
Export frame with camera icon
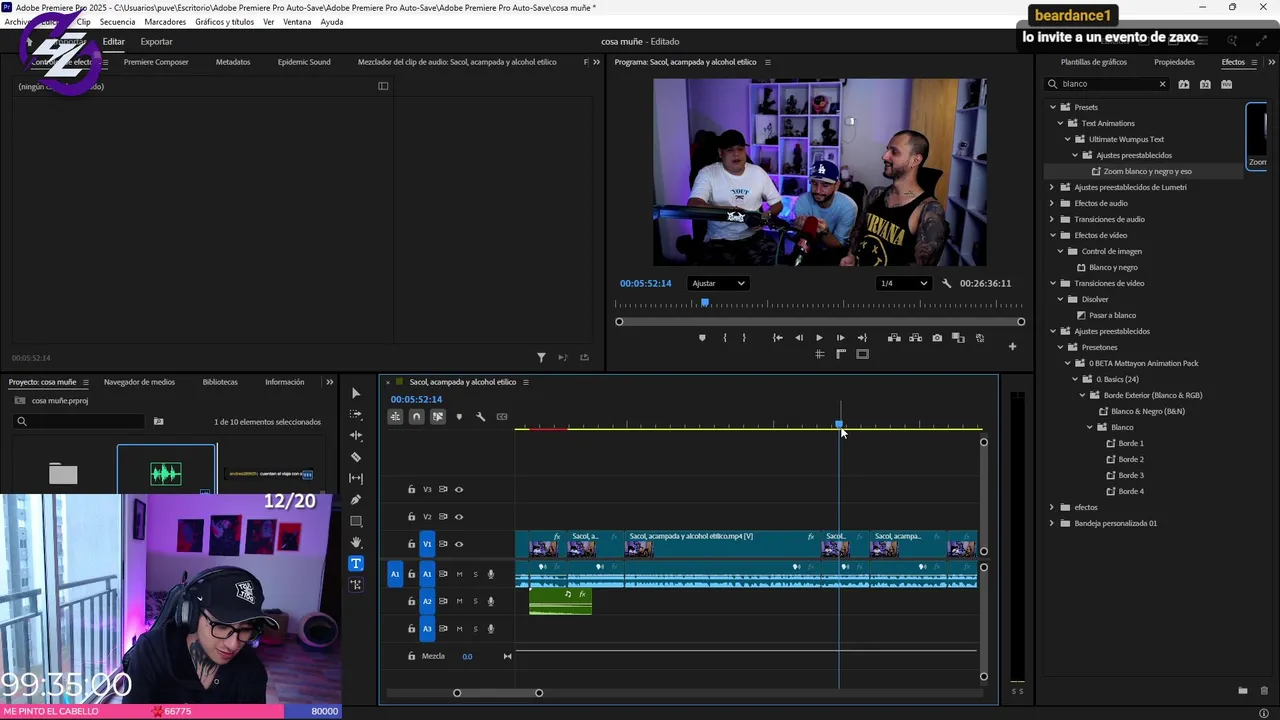point(937,338)
